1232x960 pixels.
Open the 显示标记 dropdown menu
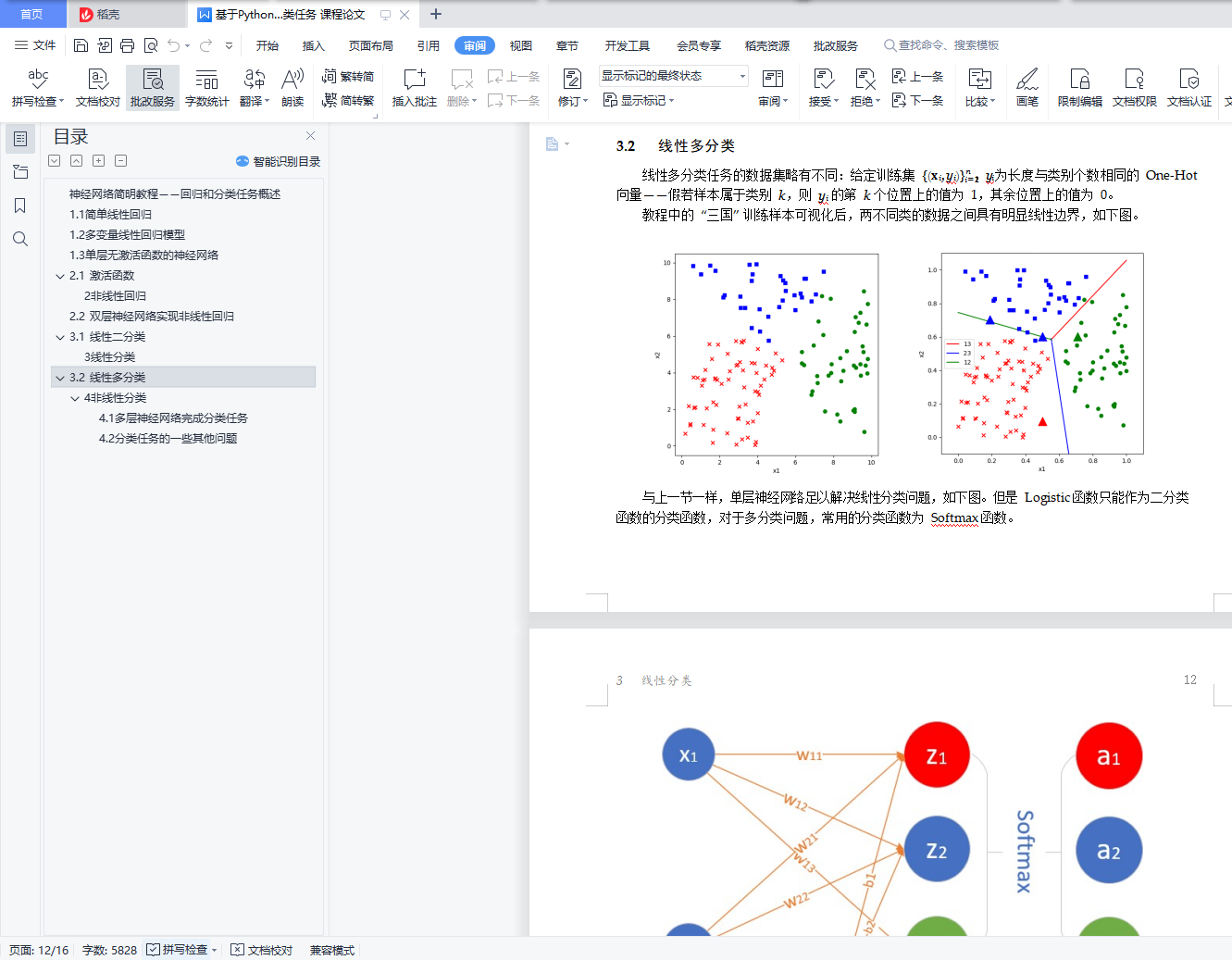(639, 100)
